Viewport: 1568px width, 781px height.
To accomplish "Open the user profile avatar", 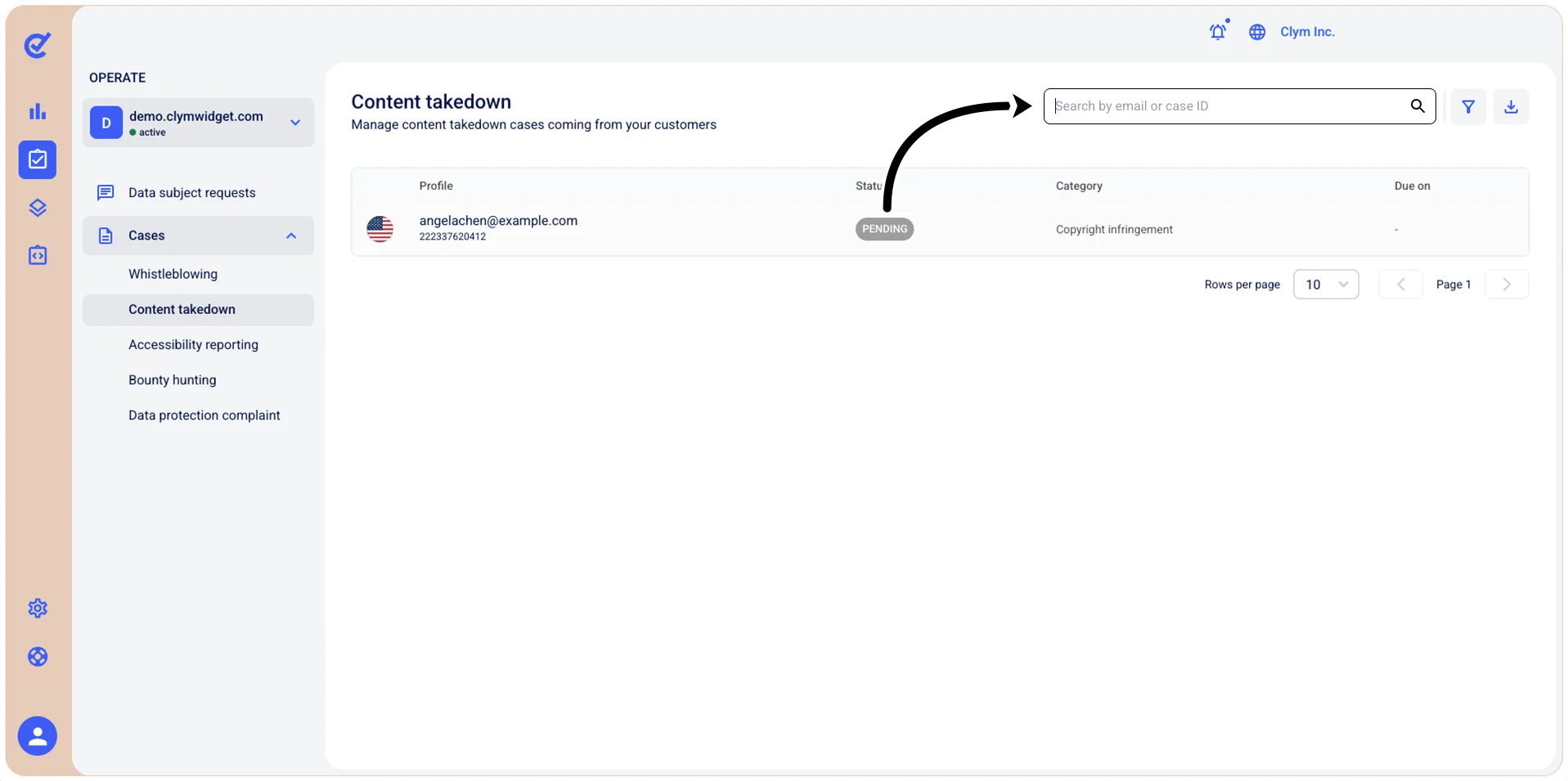I will point(38,736).
